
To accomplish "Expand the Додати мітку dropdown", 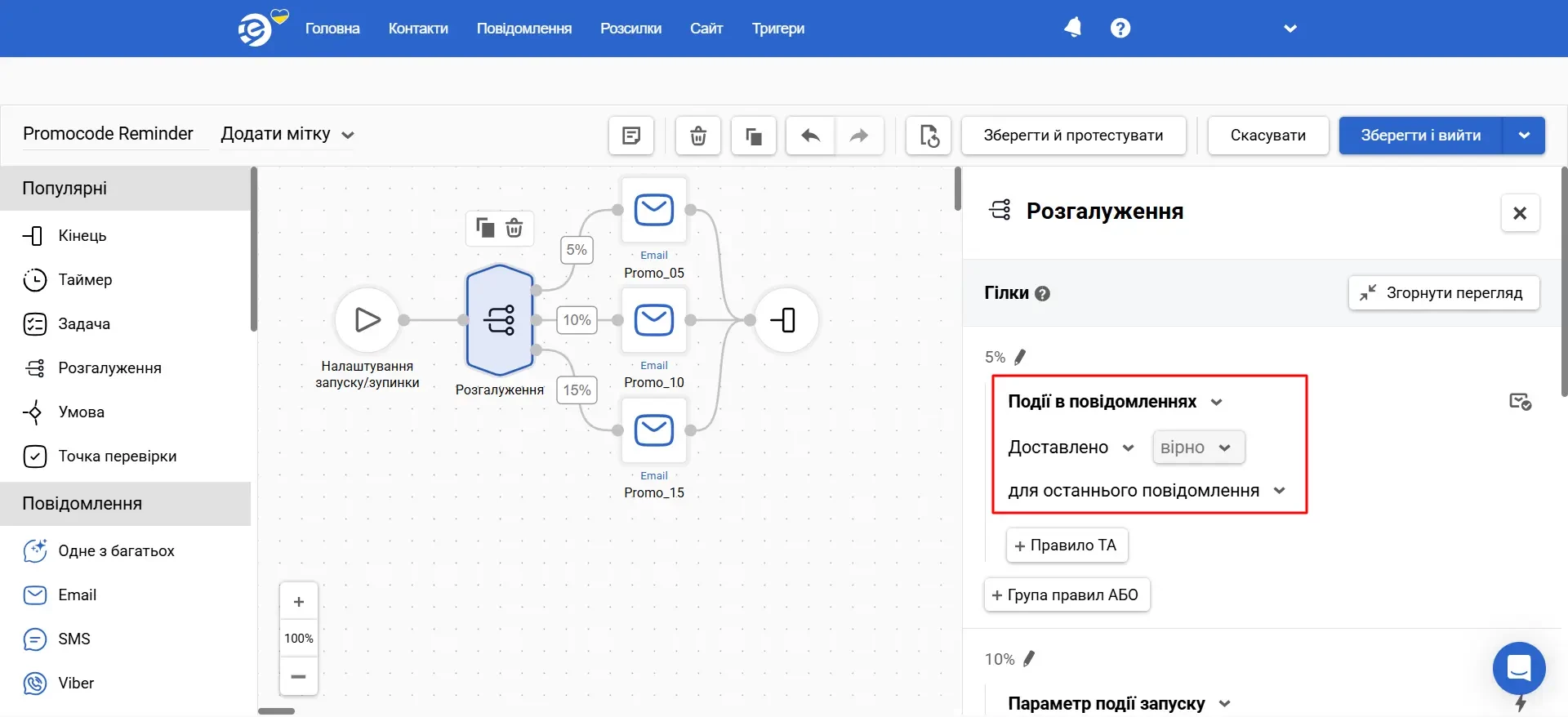I will (x=287, y=134).
